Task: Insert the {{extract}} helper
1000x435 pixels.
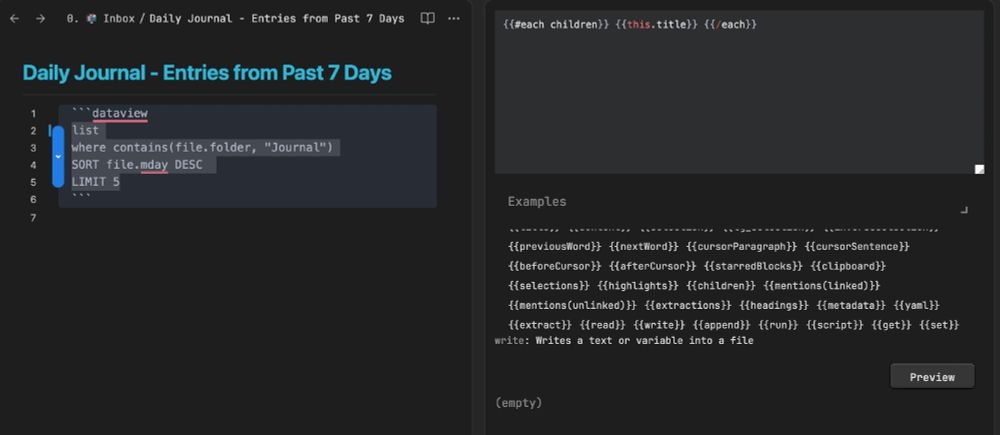Action: 540,325
